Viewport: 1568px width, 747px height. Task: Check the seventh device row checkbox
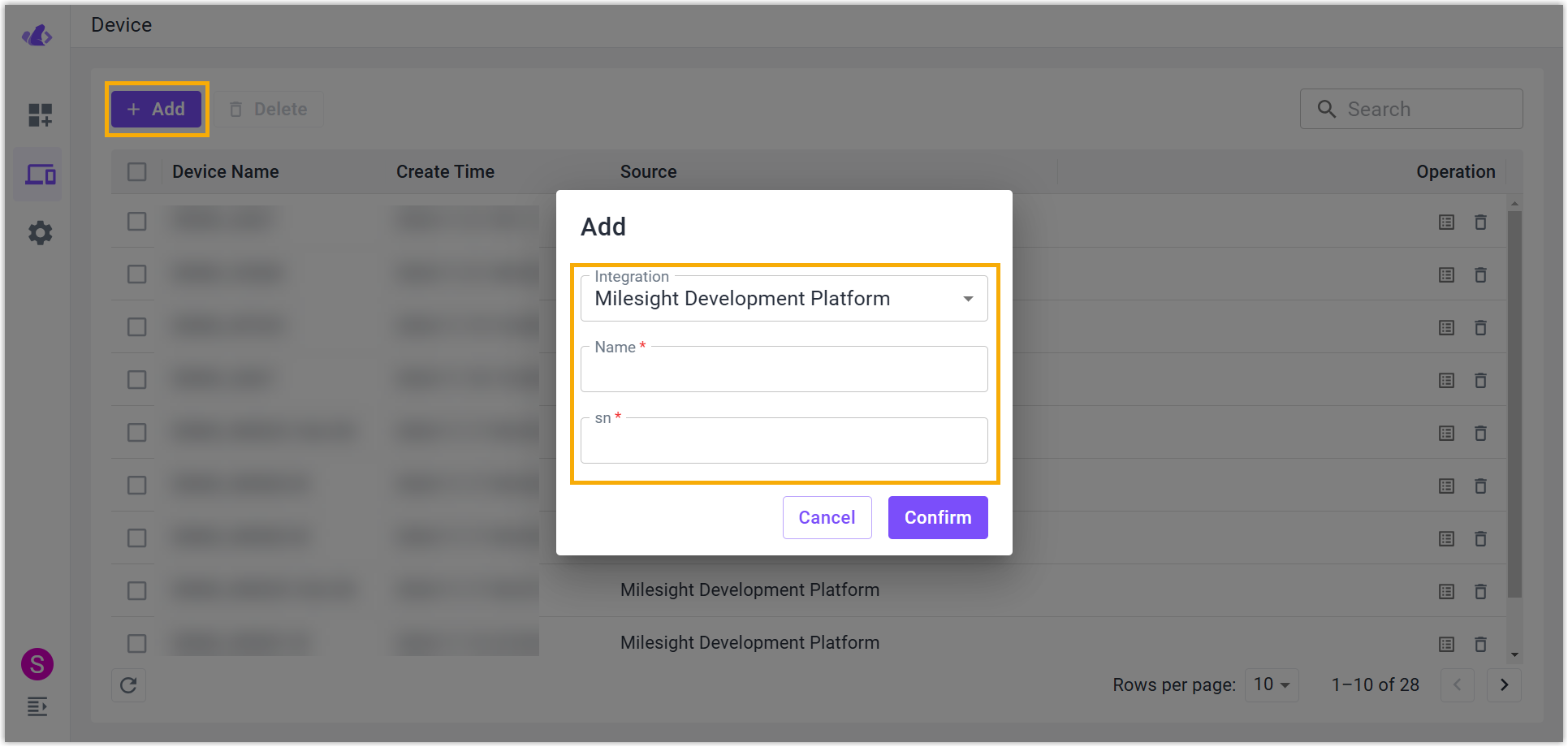click(136, 538)
